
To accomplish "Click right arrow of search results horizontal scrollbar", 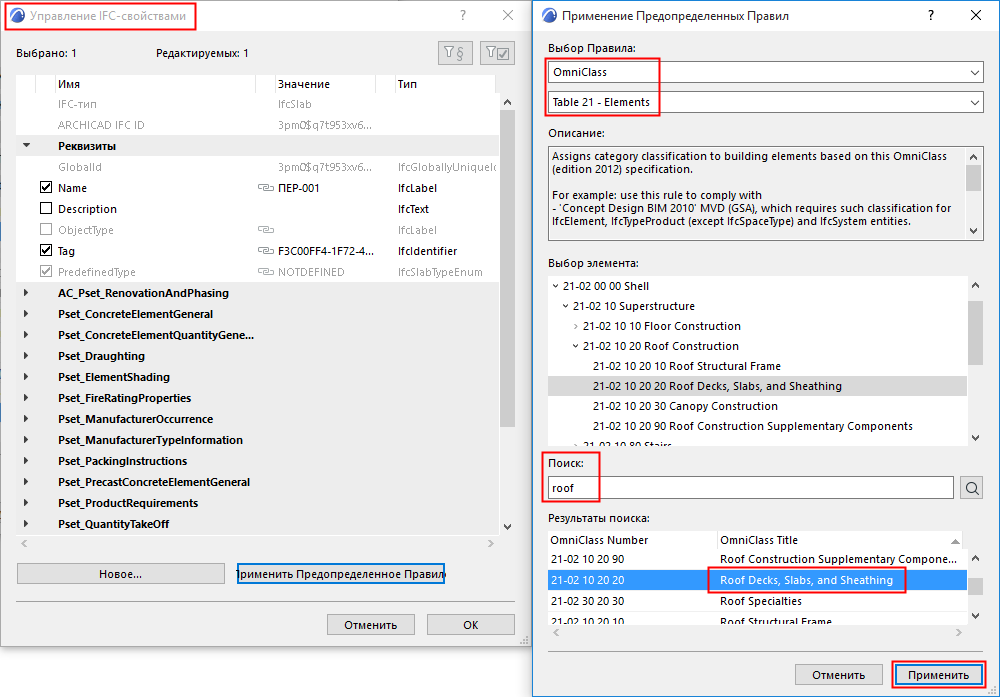I will pos(959,633).
